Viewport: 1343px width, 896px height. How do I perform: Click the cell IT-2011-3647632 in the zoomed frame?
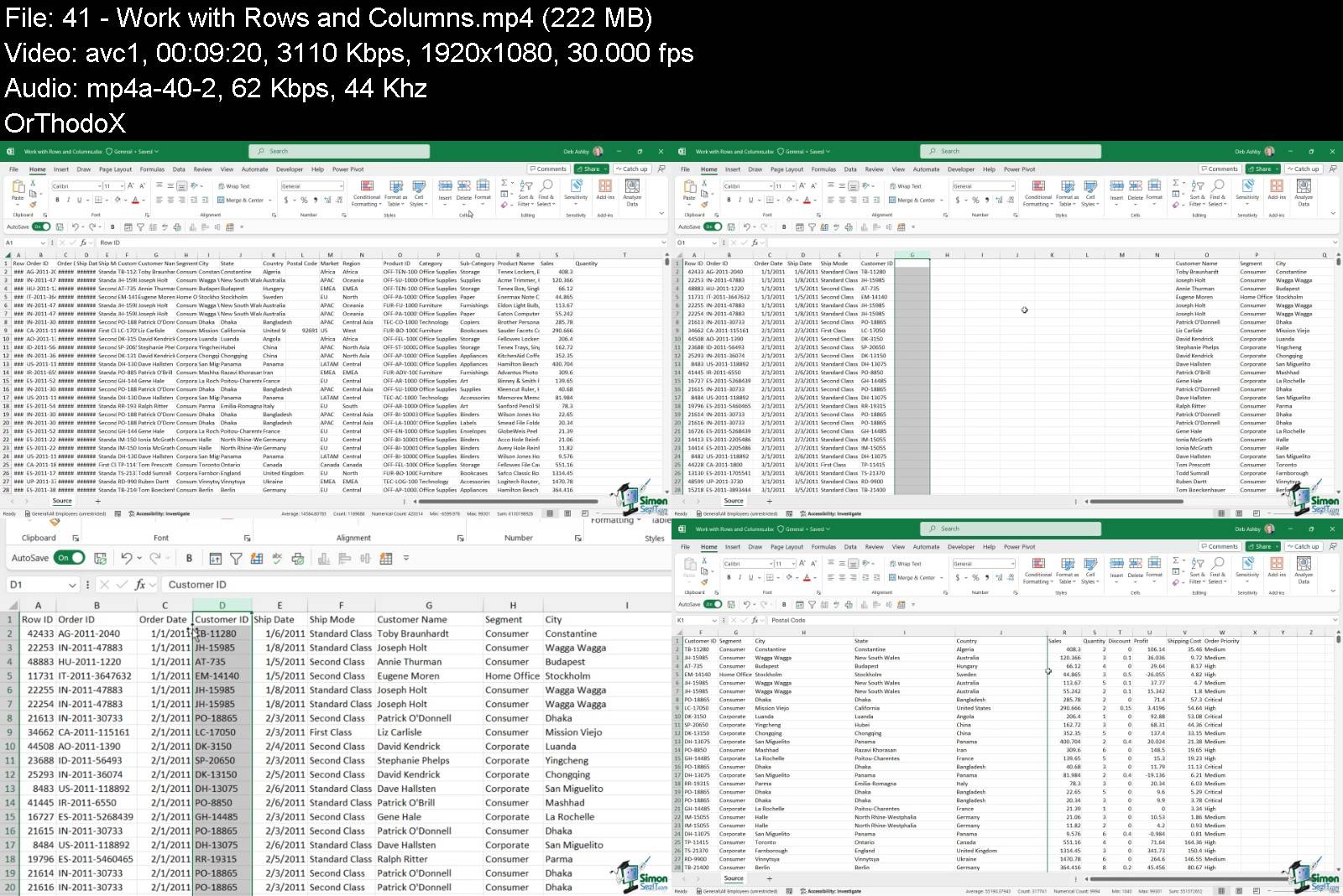coord(97,676)
